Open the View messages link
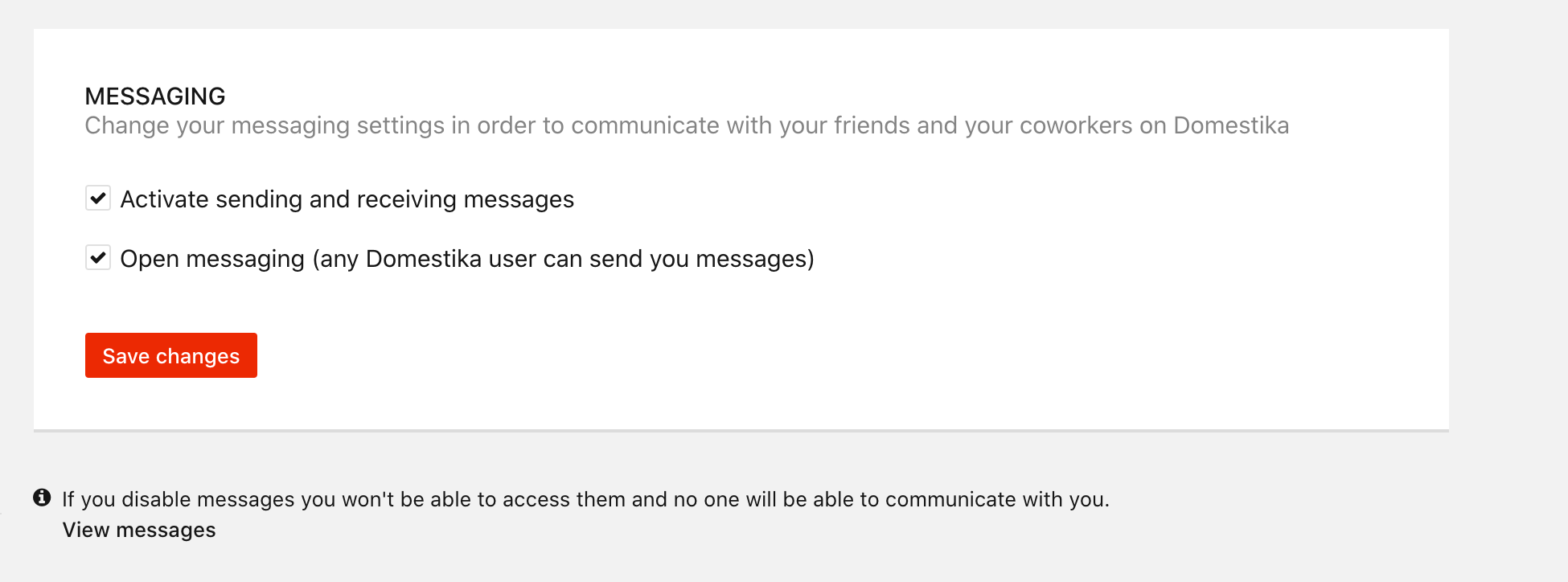The image size is (1568, 582). 139,530
